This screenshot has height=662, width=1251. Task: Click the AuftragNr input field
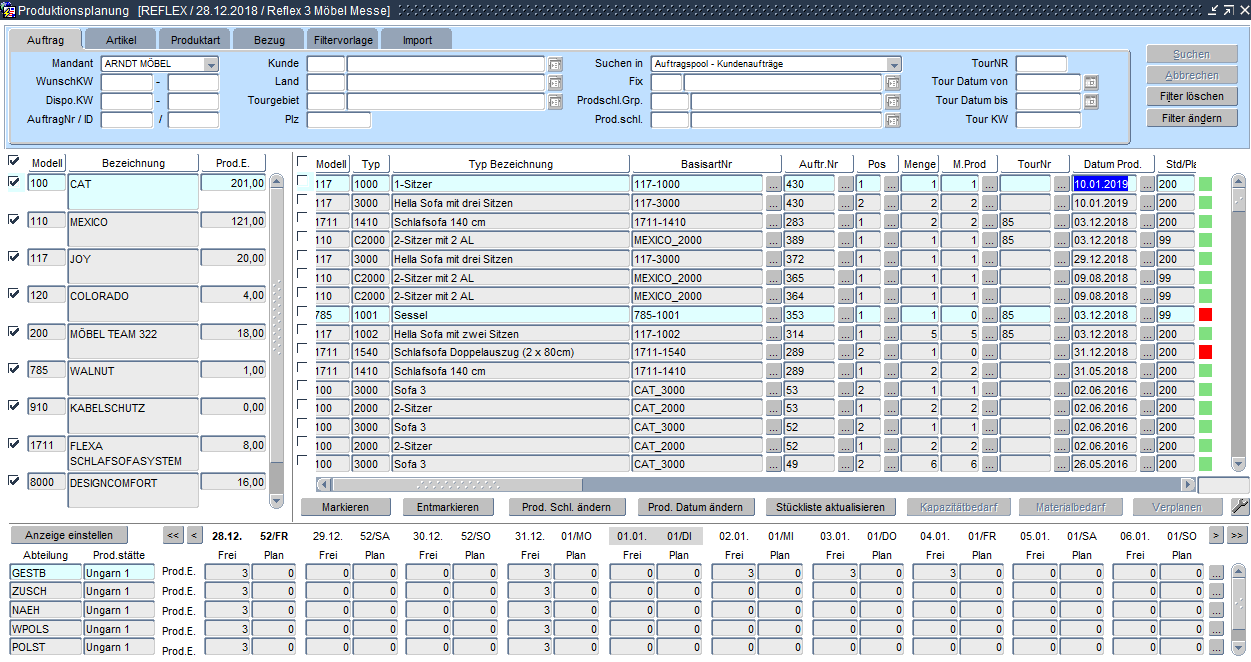pyautogui.click(x=126, y=120)
